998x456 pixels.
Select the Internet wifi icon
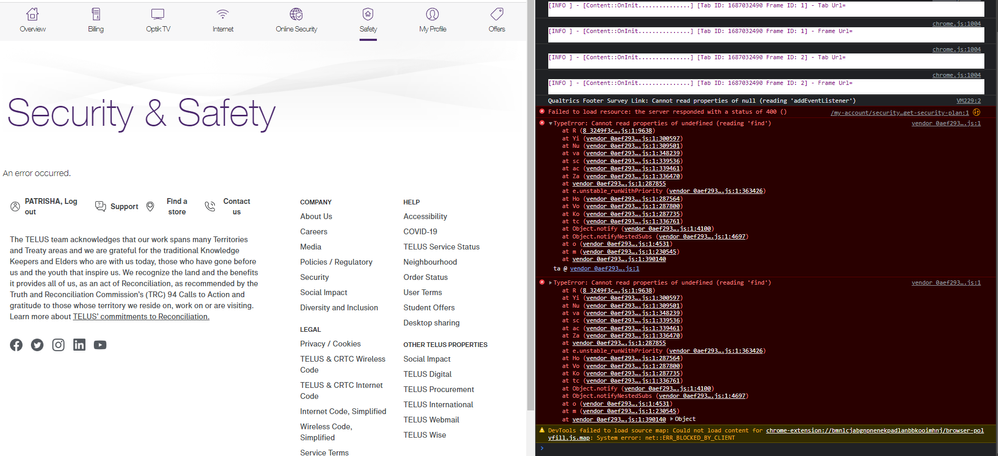coord(223,15)
